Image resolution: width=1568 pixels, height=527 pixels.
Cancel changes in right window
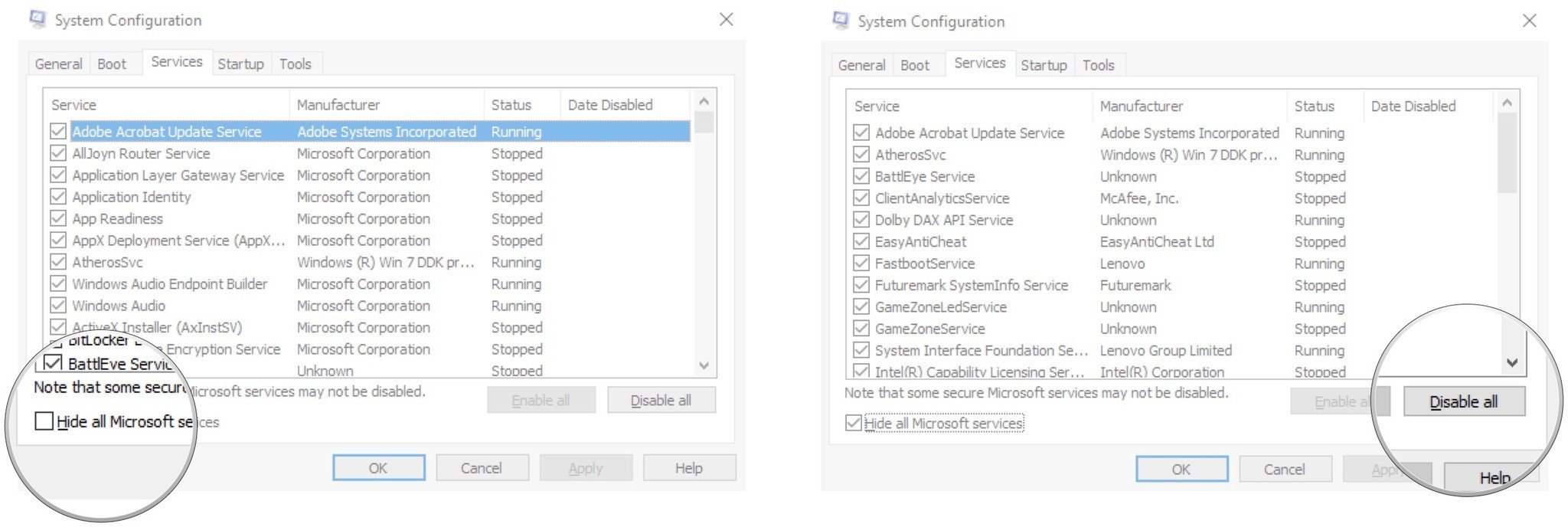[1285, 470]
